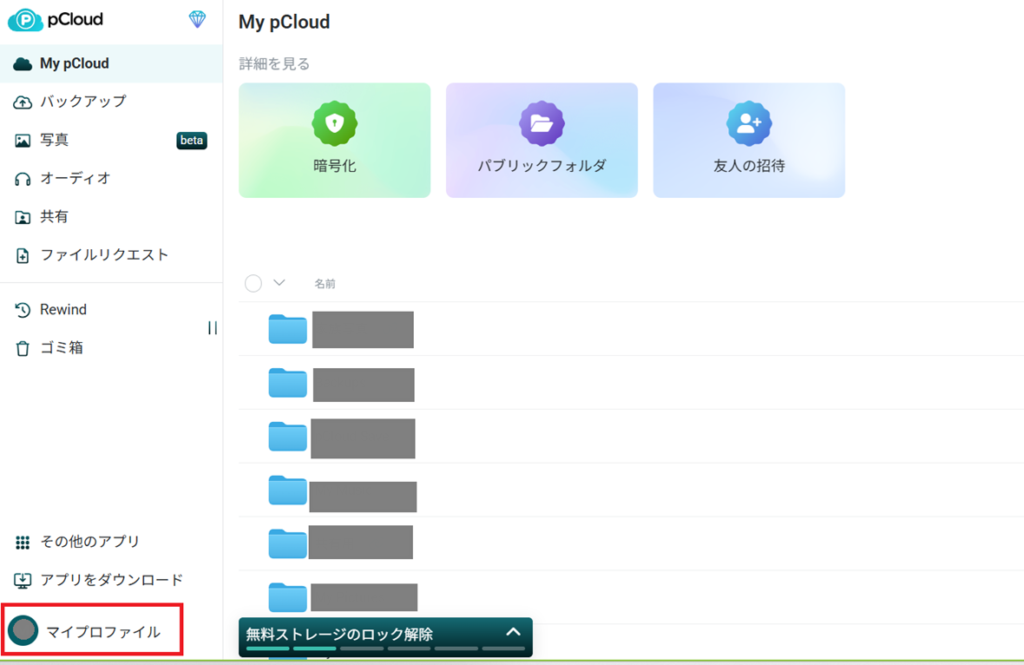The height and width of the screenshot is (665, 1024).
Task: Open the ゴミ箱 trash item
Action: click(60, 348)
